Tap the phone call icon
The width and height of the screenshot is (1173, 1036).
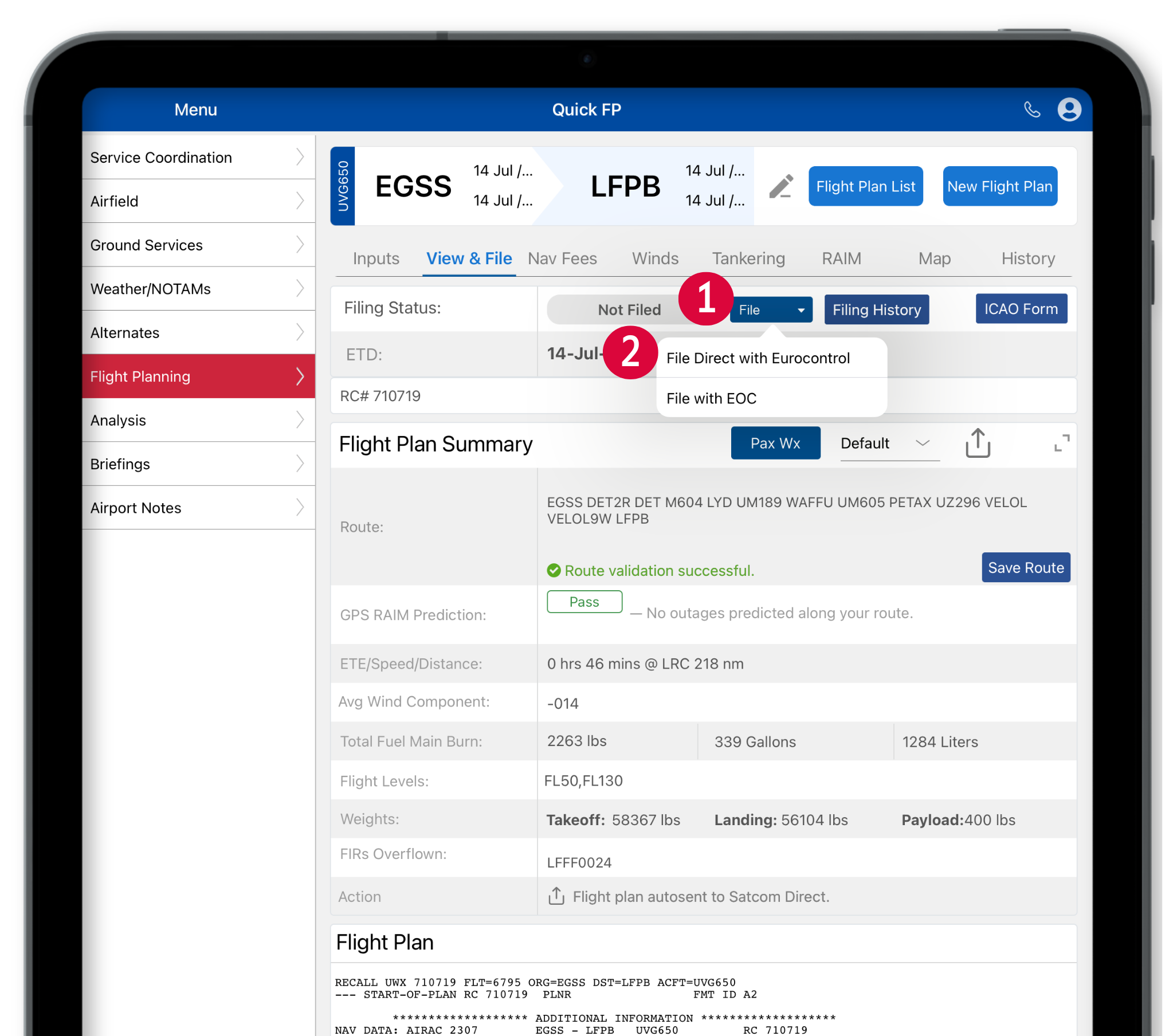point(1031,109)
